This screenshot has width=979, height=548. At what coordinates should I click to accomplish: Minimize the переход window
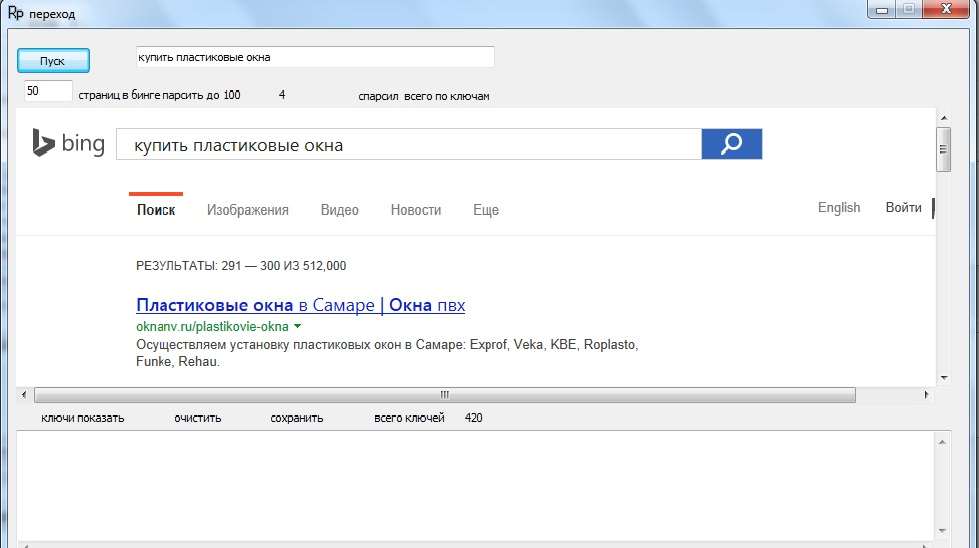point(882,9)
